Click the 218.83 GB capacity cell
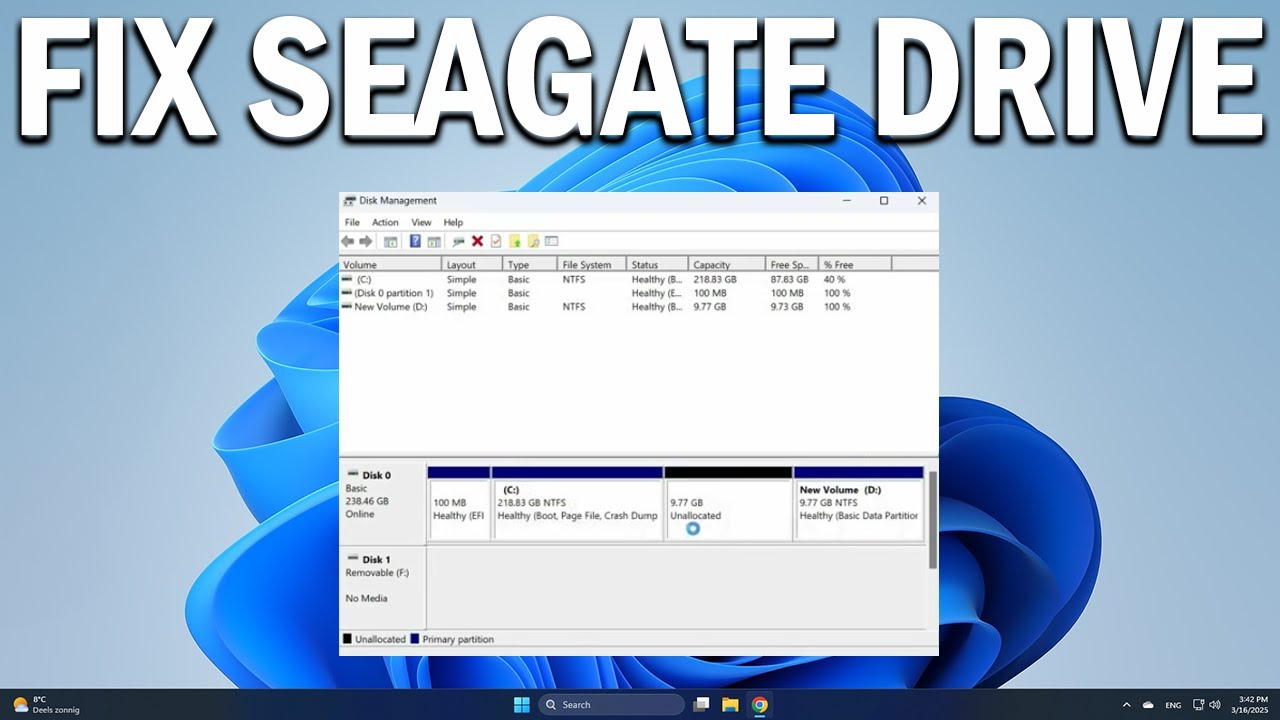This screenshot has height=720, width=1280. (x=715, y=280)
